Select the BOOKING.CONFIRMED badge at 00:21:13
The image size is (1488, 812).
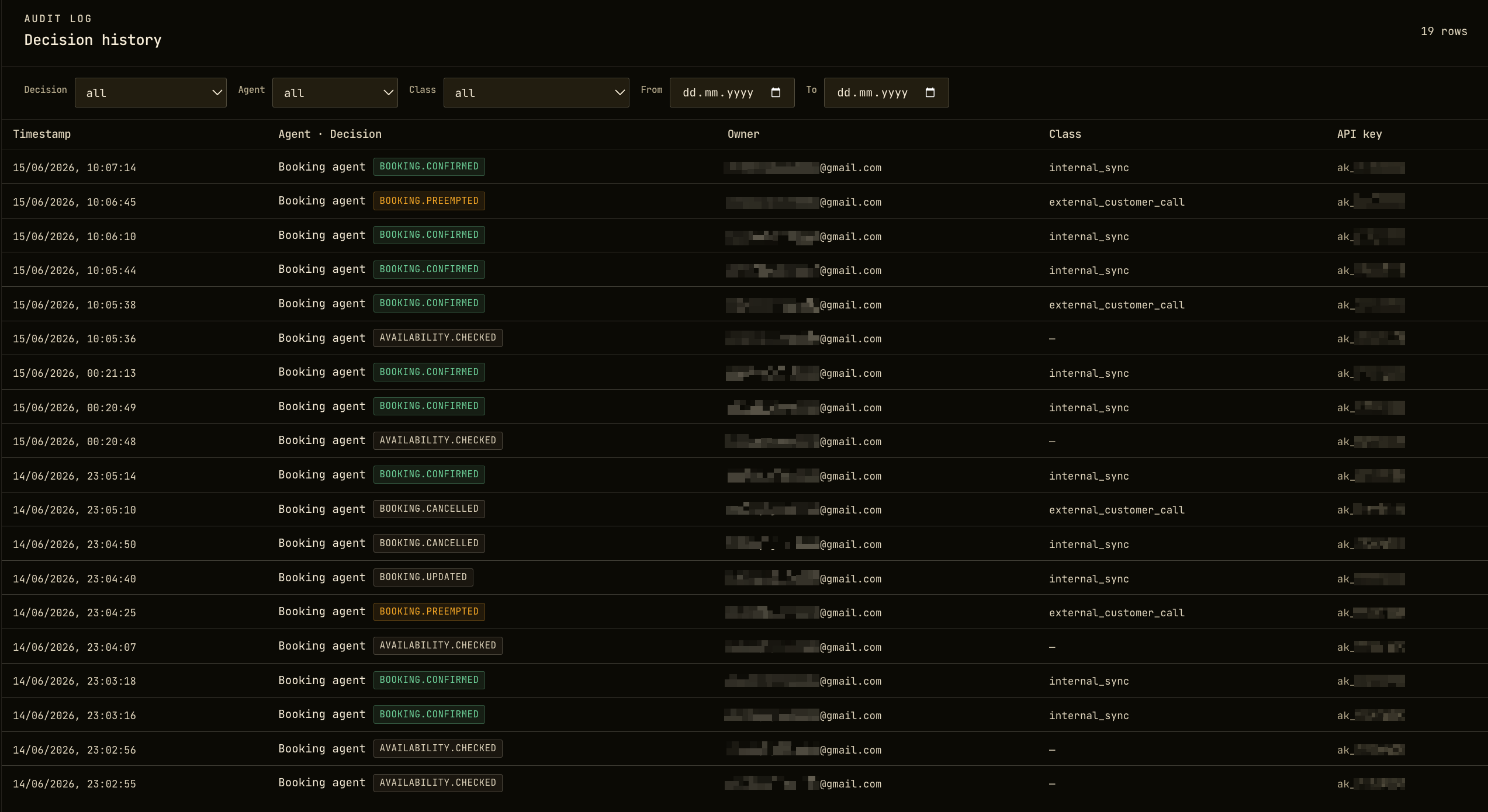click(429, 372)
